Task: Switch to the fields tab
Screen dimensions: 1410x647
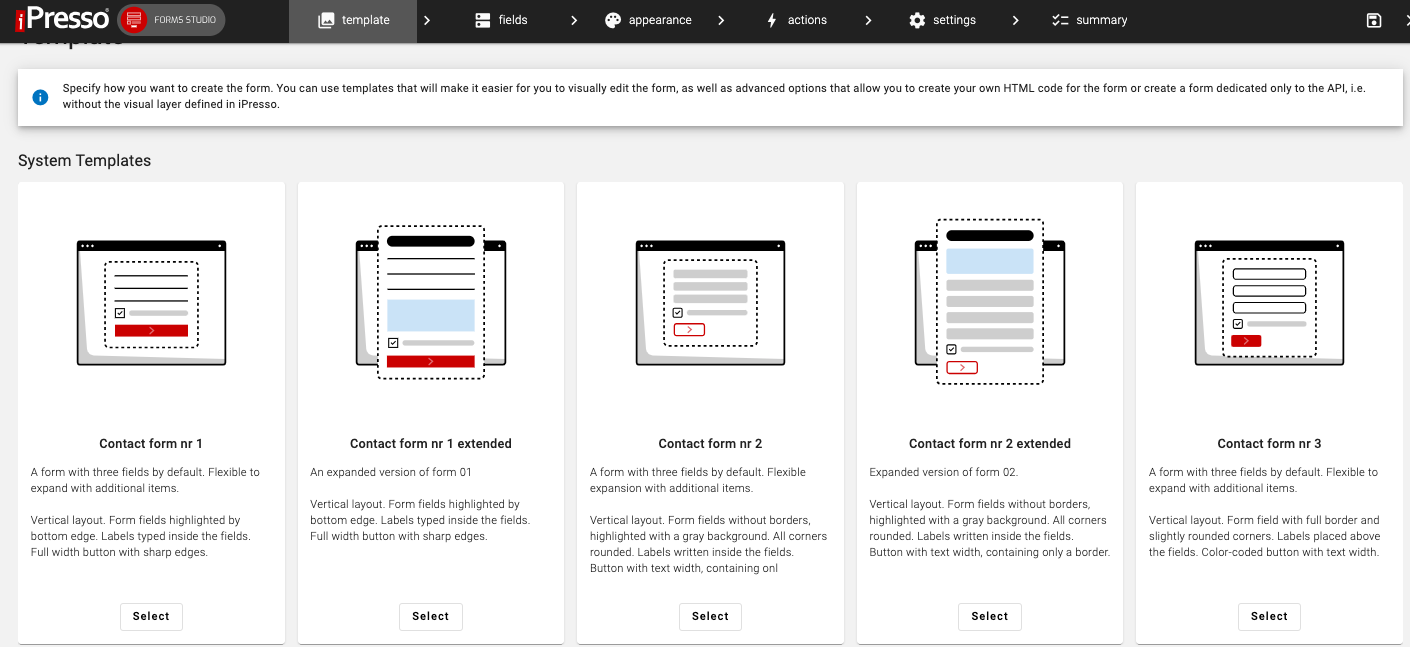Action: point(500,19)
